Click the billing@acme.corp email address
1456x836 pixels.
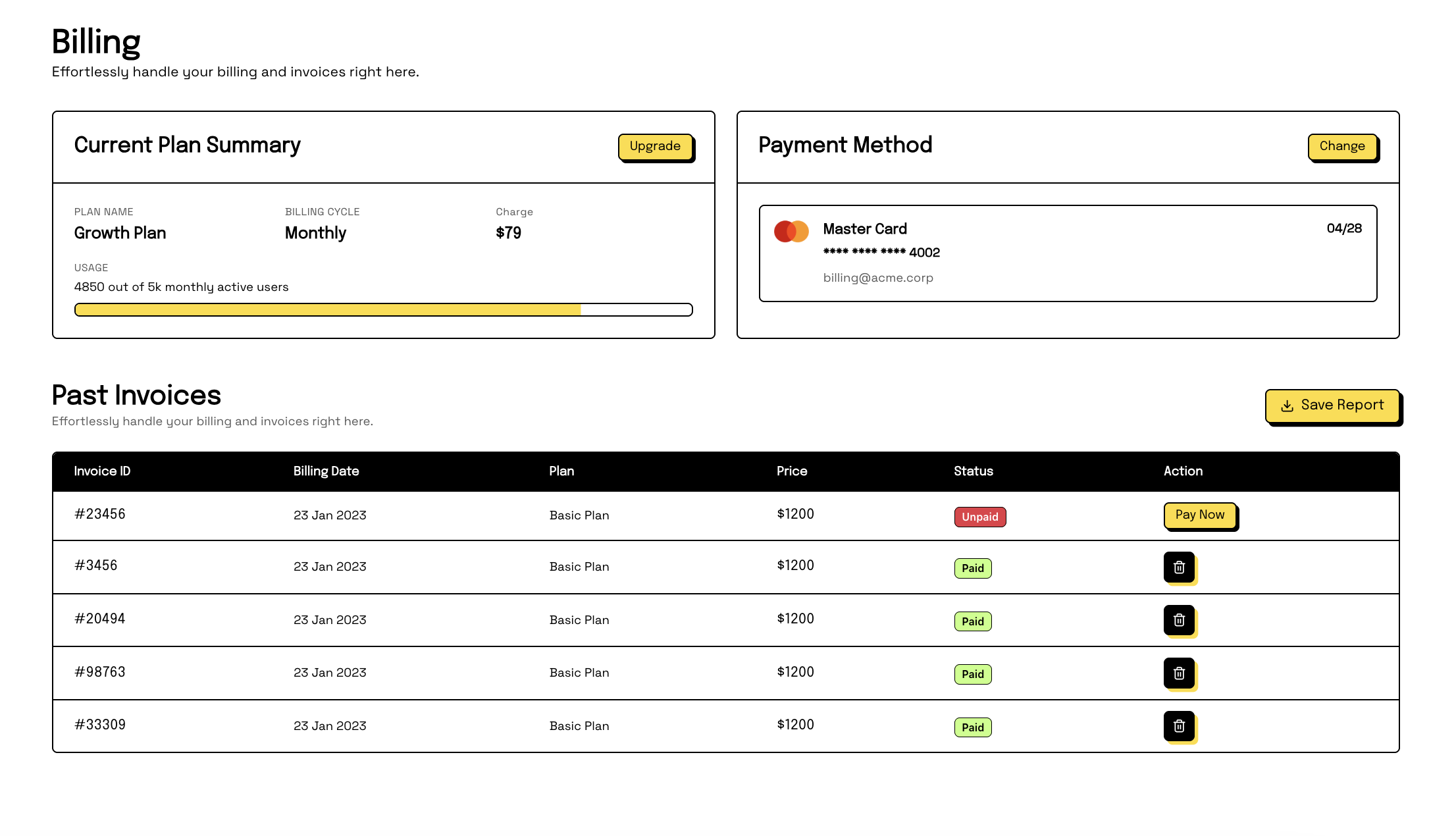[878, 278]
